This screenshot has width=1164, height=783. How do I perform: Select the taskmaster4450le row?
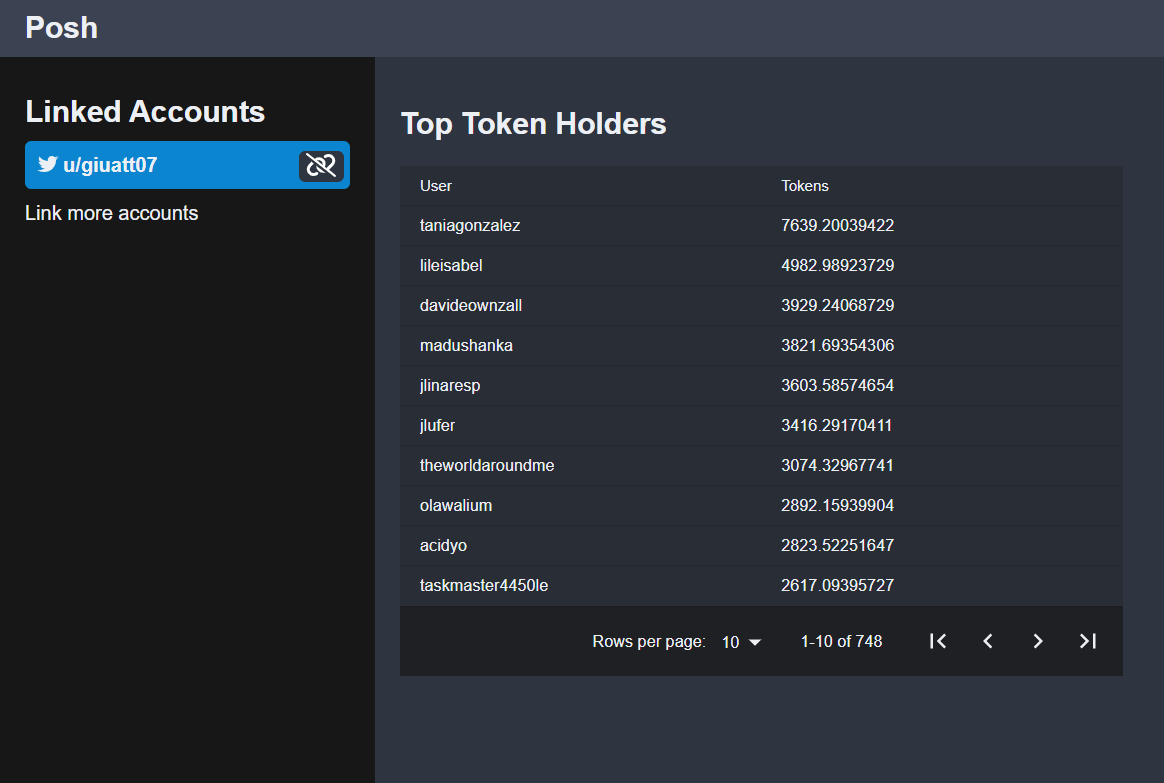click(x=761, y=586)
